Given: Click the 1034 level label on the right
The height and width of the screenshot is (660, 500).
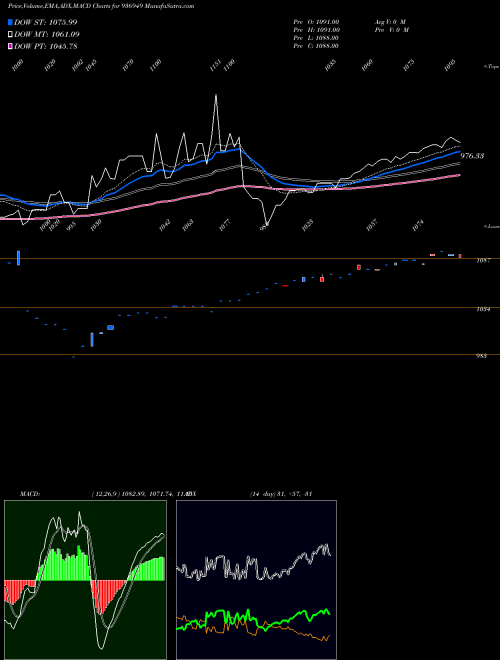Looking at the screenshot, I should pos(483,309).
